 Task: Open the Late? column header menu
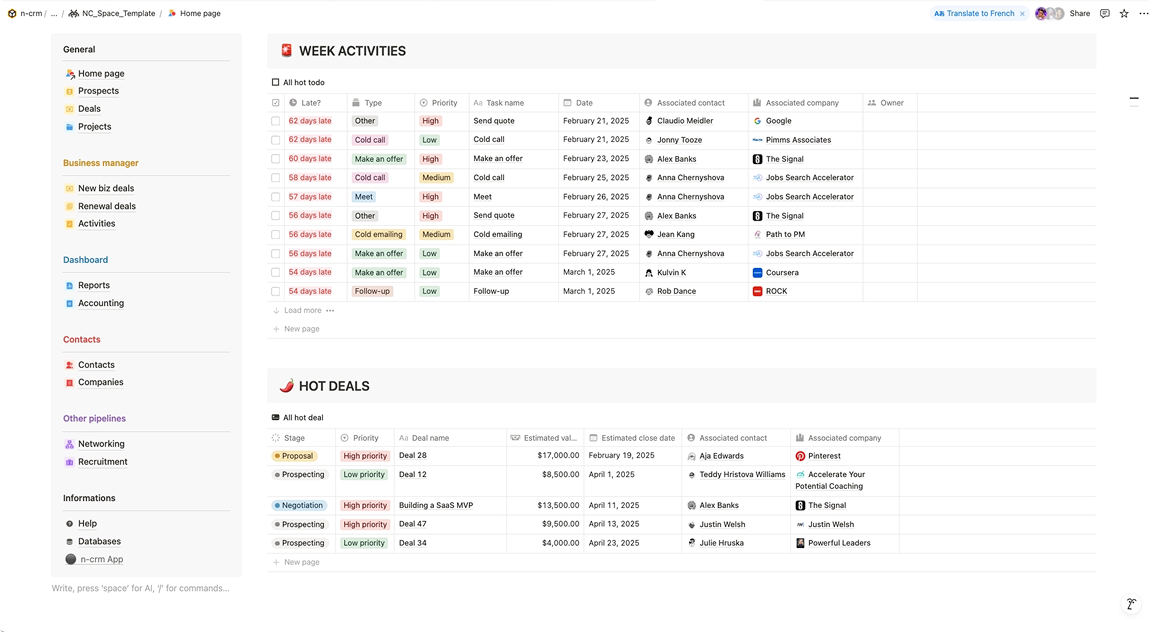point(314,103)
